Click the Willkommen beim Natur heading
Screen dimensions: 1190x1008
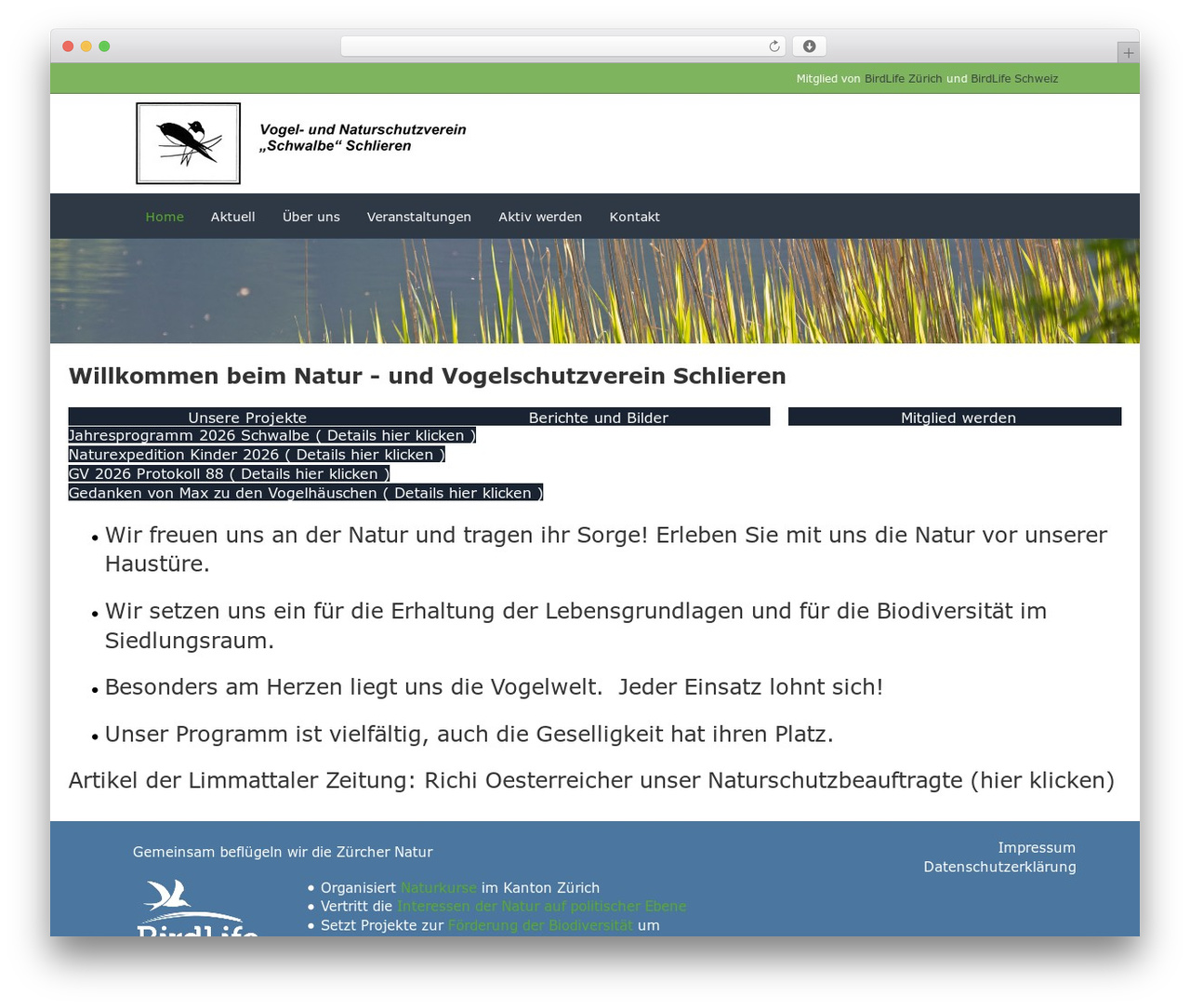[428, 376]
